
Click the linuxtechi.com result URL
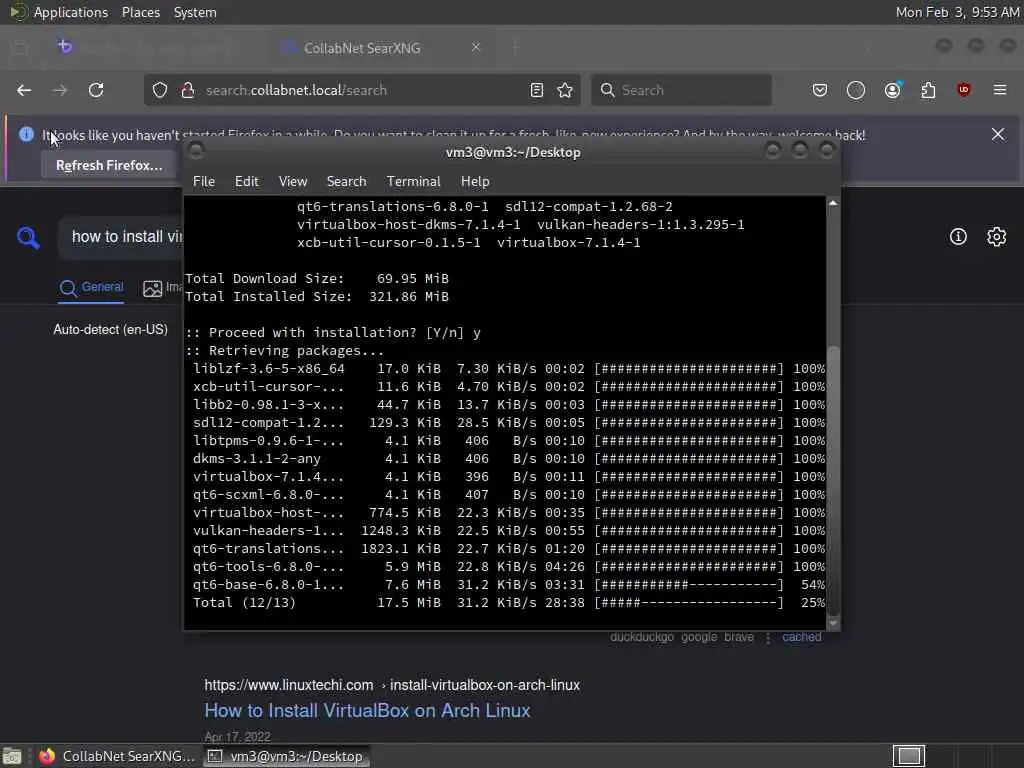pyautogui.click(x=392, y=685)
